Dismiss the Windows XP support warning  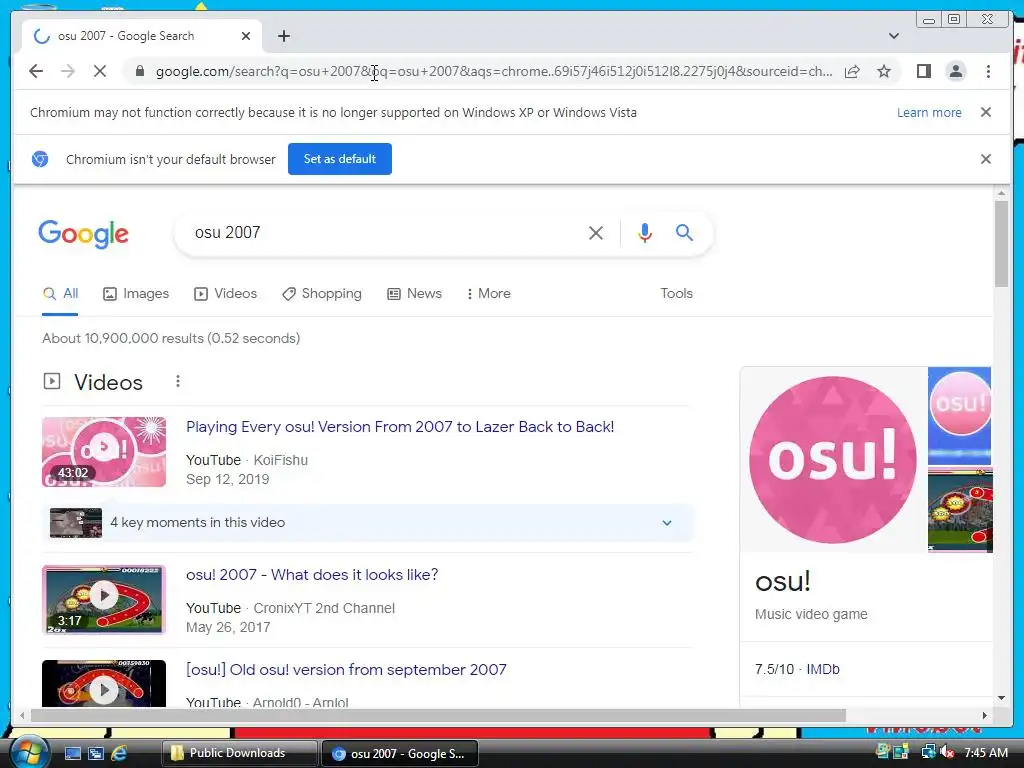click(986, 112)
